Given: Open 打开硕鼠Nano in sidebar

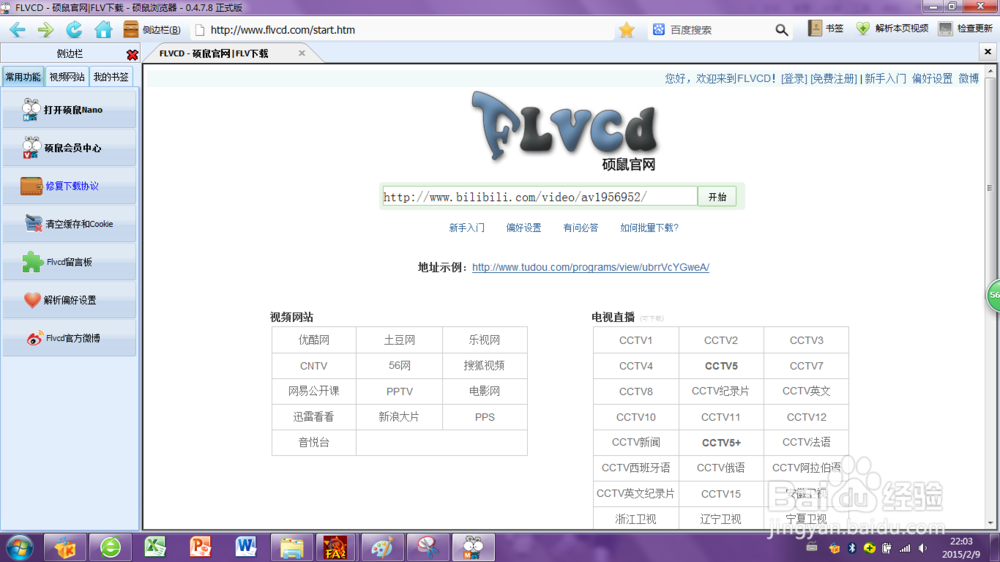Looking at the screenshot, I should point(70,110).
